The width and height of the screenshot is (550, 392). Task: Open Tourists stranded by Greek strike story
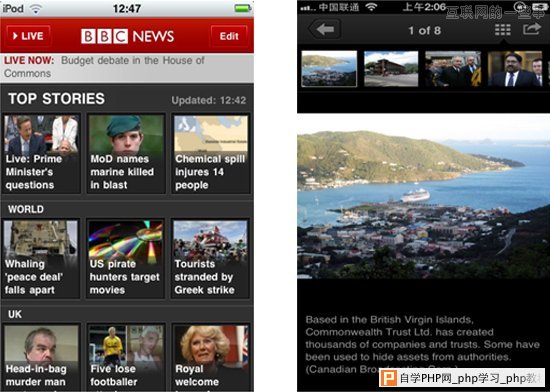[211, 259]
